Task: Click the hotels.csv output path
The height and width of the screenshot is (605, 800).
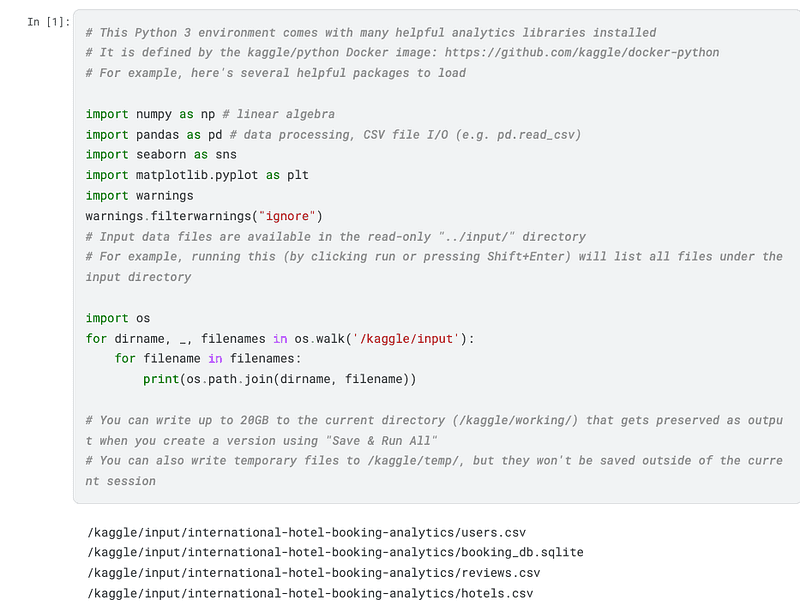Action: pyautogui.click(x=310, y=594)
